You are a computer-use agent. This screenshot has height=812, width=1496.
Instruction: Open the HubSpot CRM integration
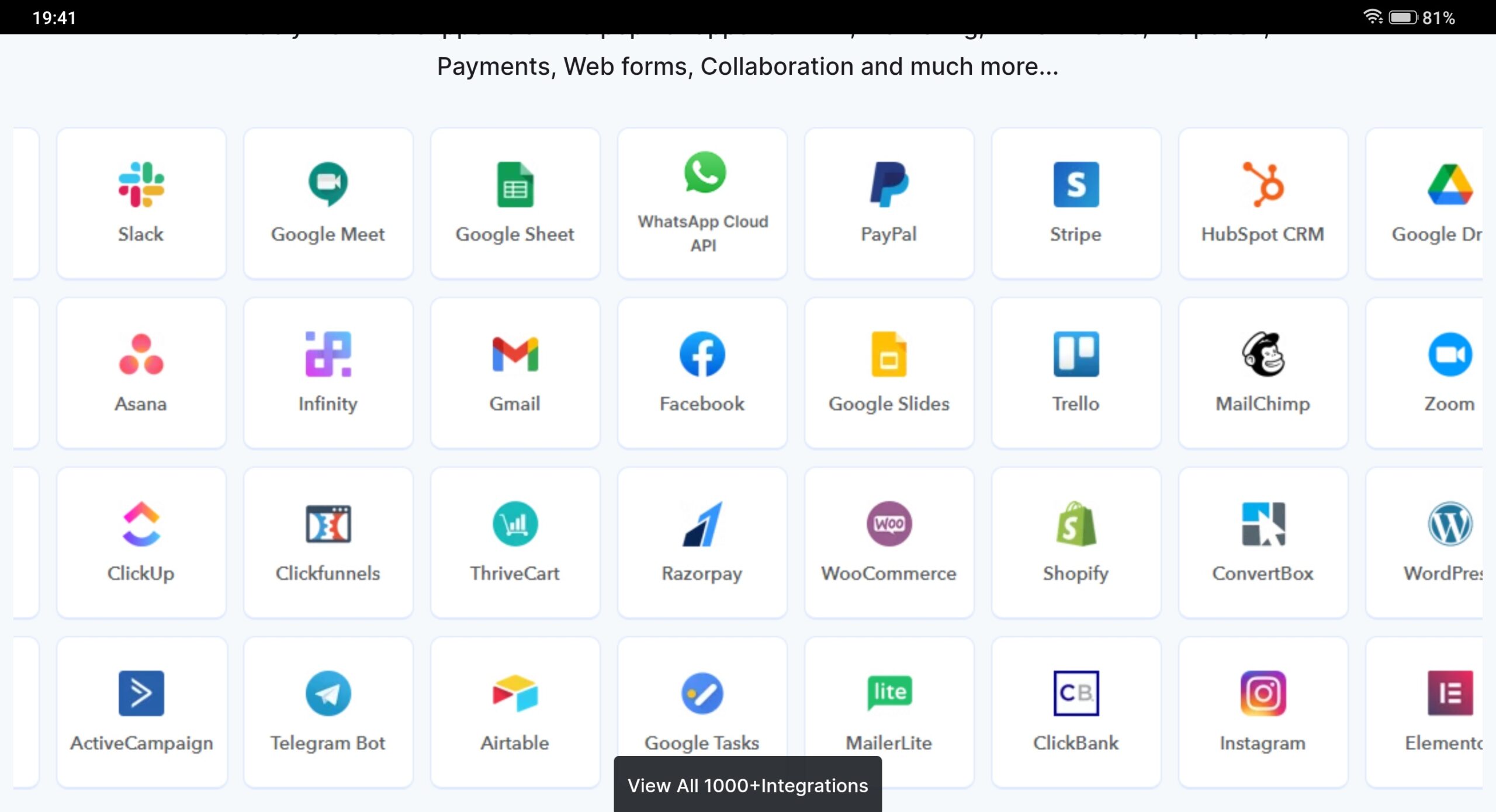click(1263, 203)
